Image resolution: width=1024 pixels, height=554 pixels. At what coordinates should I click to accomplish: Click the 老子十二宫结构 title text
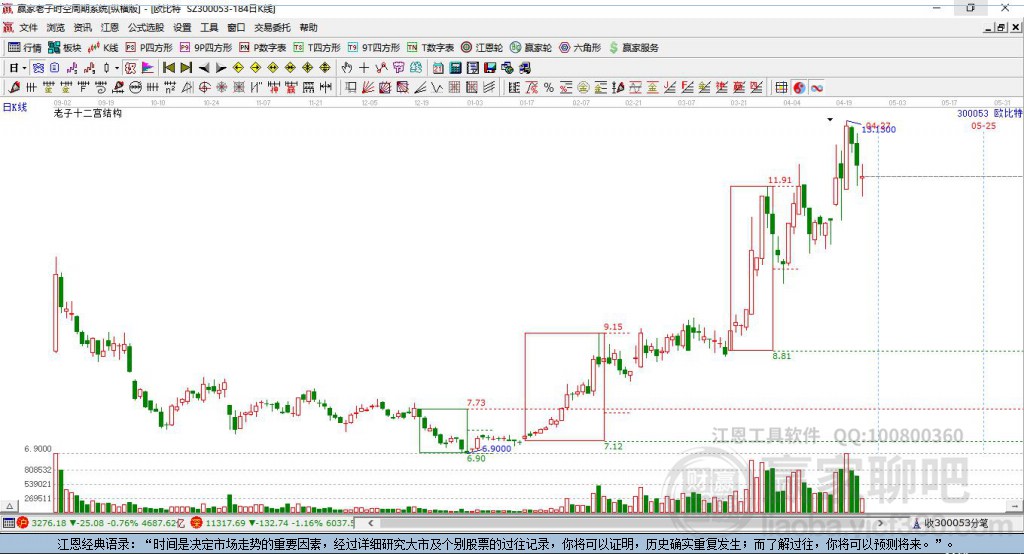pyautogui.click(x=88, y=113)
